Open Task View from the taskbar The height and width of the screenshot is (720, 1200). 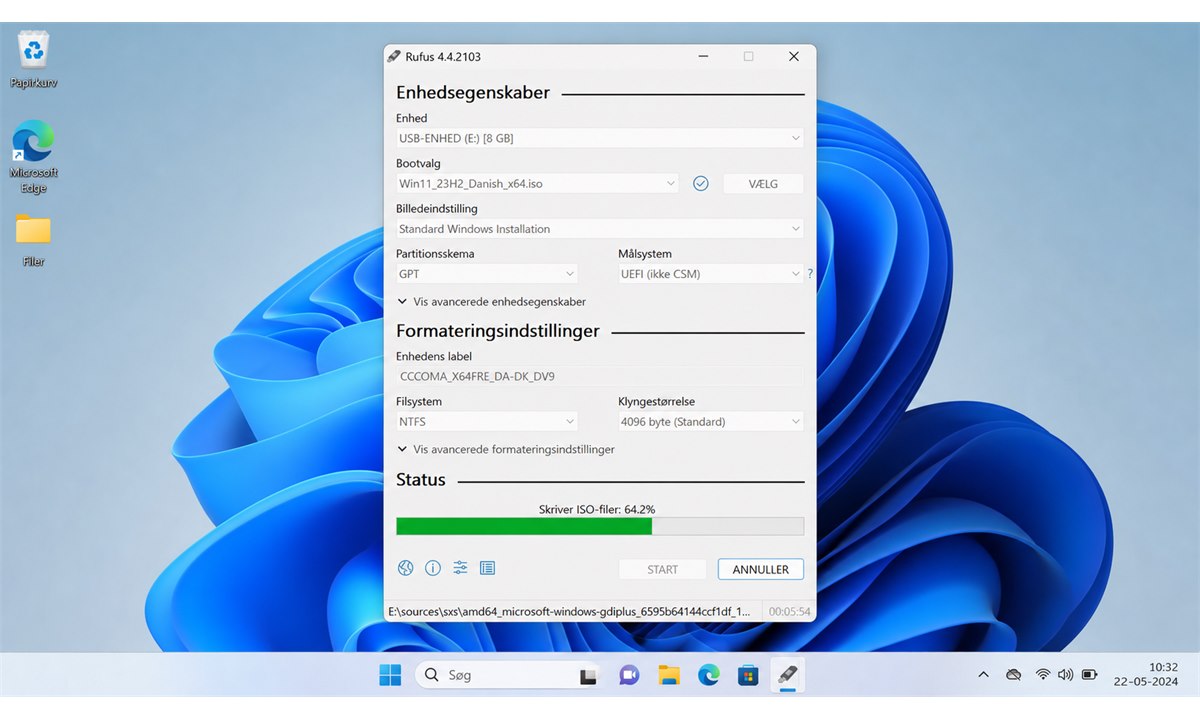589,677
